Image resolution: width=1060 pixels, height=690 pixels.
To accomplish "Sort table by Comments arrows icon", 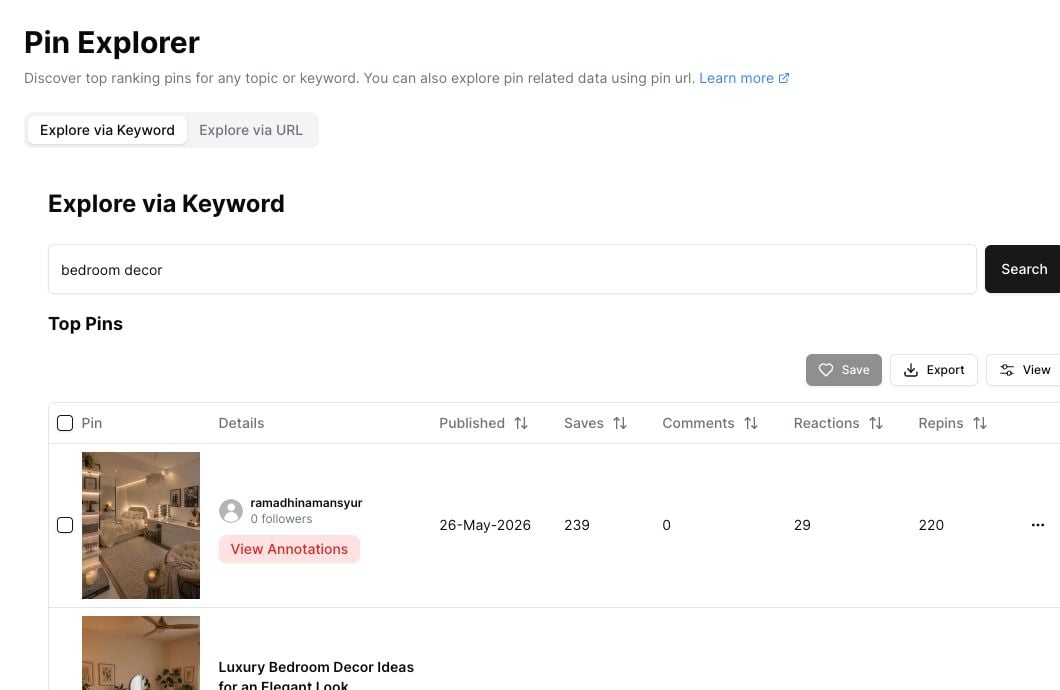I will [x=751, y=423].
